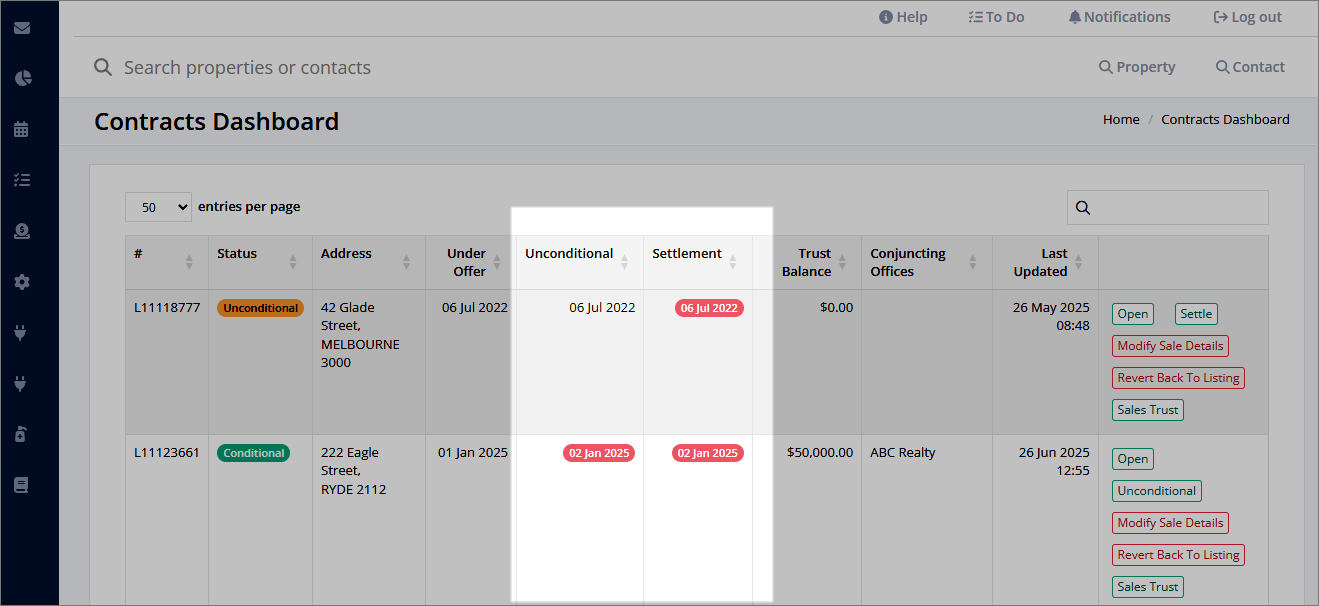1319x606 pixels.
Task: Open the To Do list
Action: point(996,17)
